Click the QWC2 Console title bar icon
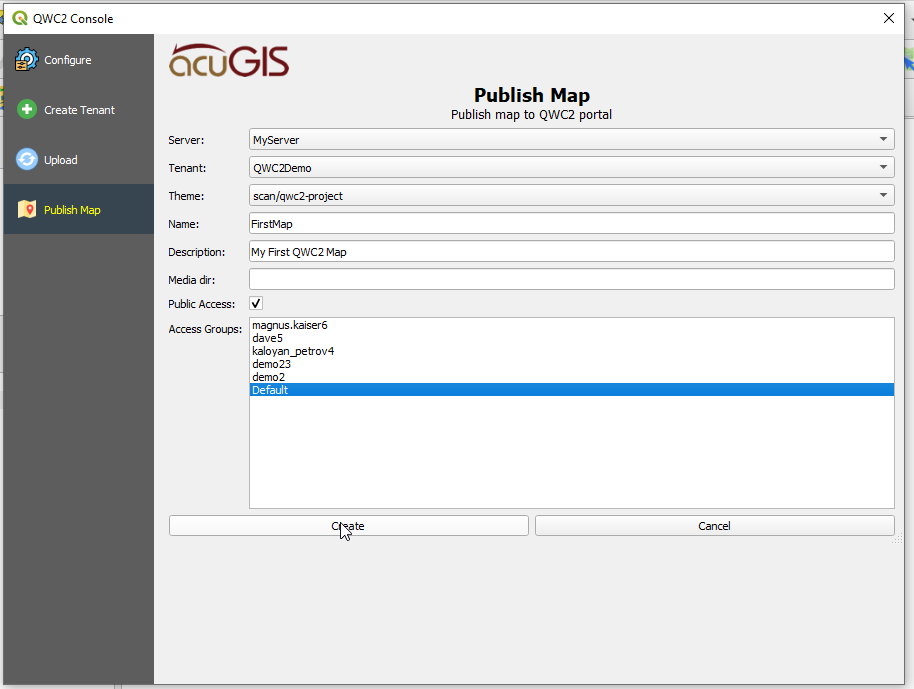 (x=19, y=18)
